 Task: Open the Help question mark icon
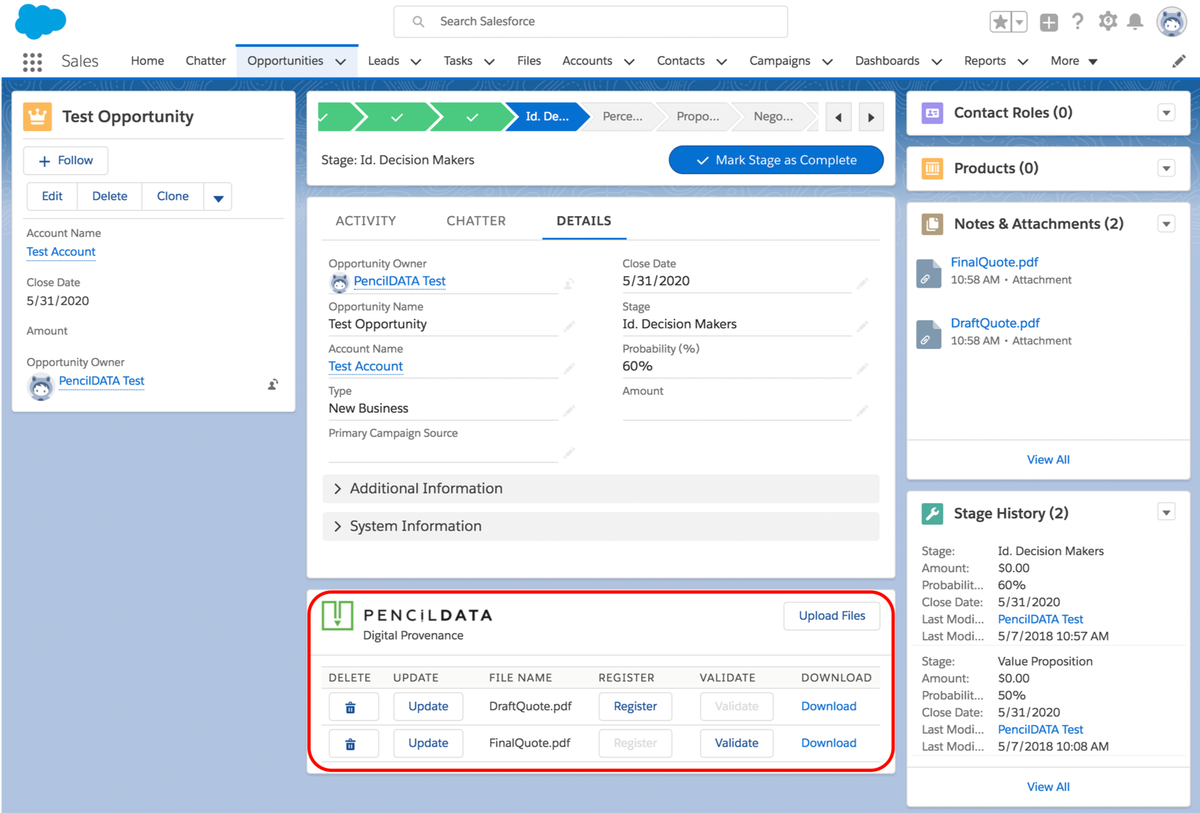coord(1077,21)
